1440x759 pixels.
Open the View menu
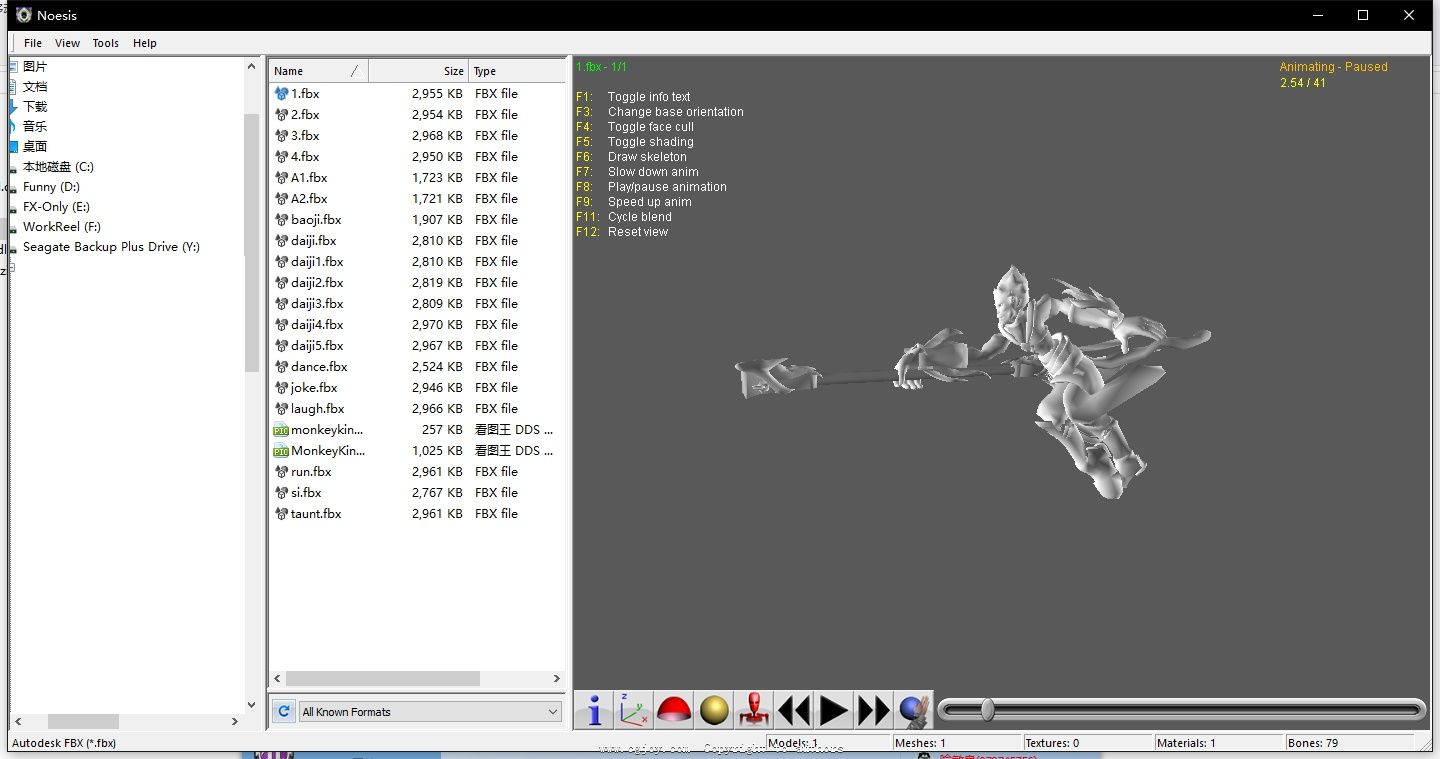[67, 43]
